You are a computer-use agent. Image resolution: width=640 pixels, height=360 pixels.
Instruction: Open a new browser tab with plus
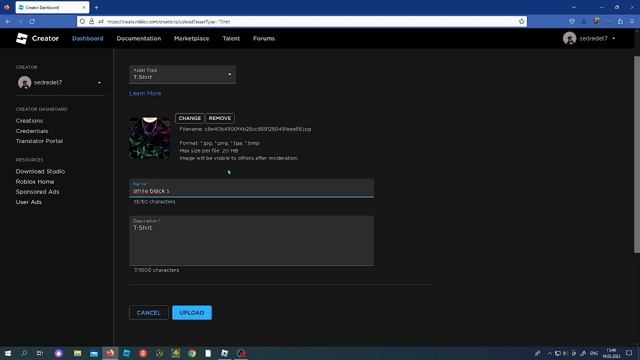click(96, 7)
